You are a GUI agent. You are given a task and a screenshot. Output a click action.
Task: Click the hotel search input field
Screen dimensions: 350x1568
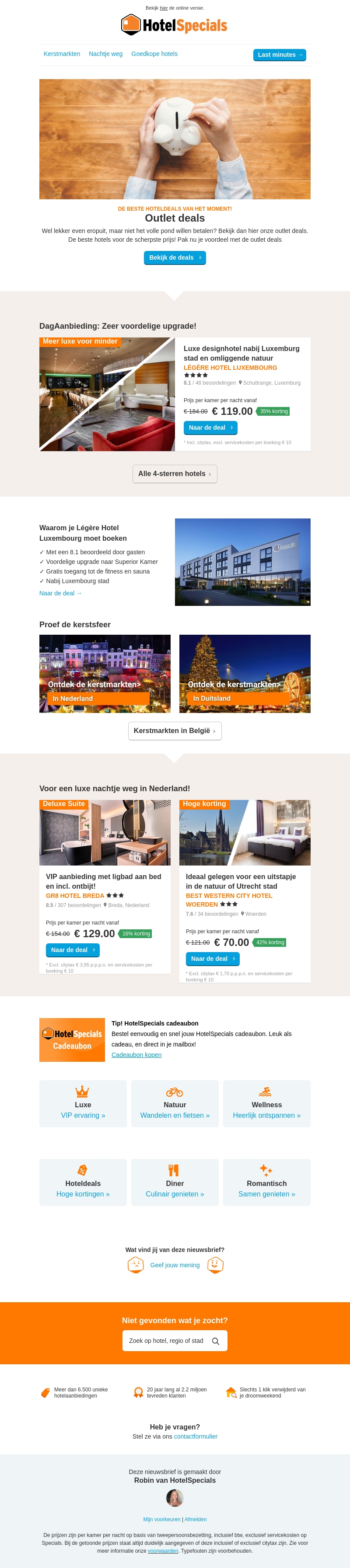(x=175, y=1340)
